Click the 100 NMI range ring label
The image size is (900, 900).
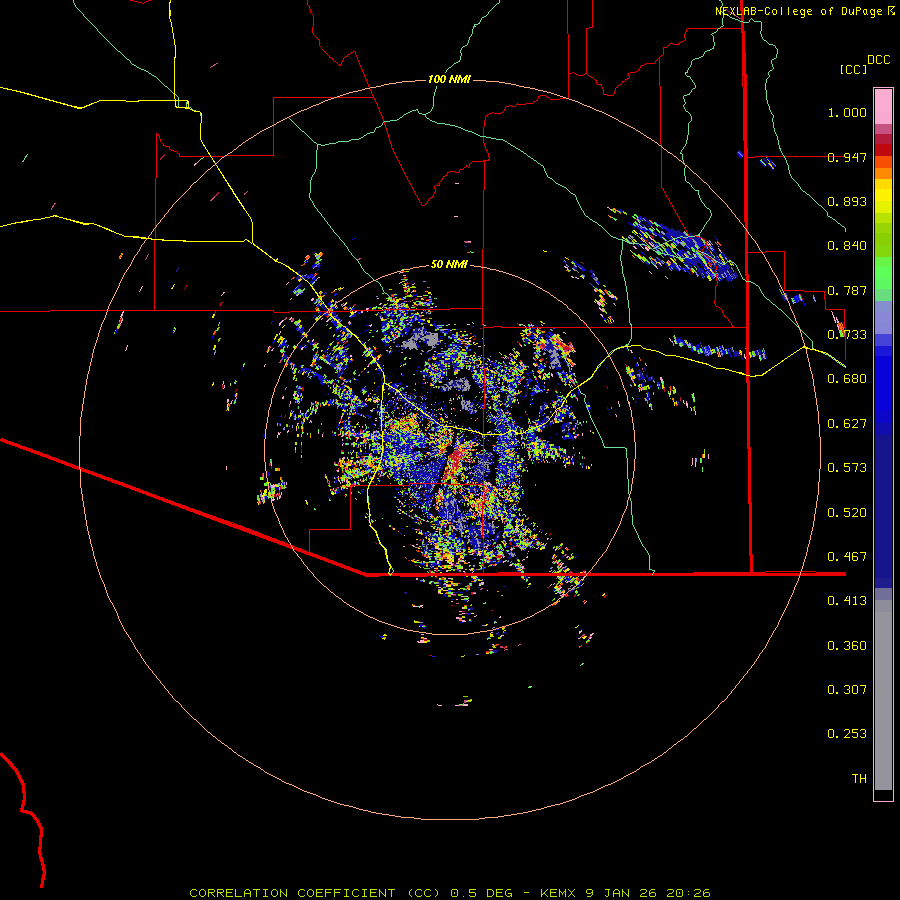tap(449, 79)
